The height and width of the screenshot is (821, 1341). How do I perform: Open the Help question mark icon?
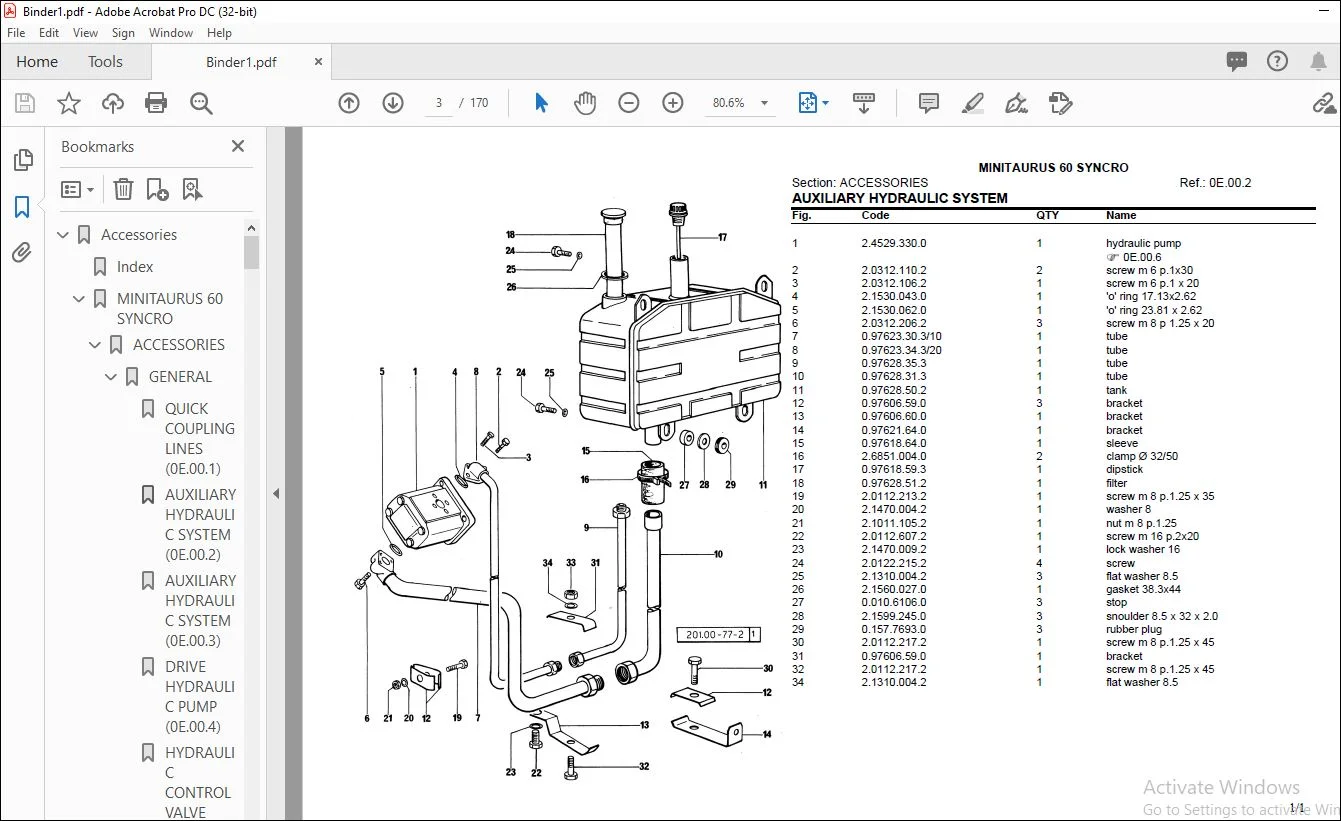tap(1277, 62)
